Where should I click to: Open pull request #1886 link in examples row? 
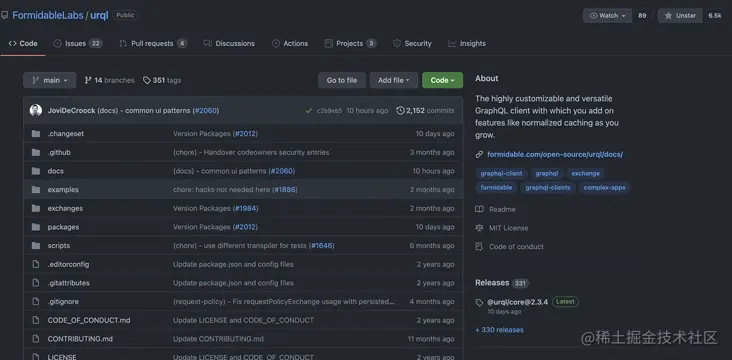pos(286,190)
